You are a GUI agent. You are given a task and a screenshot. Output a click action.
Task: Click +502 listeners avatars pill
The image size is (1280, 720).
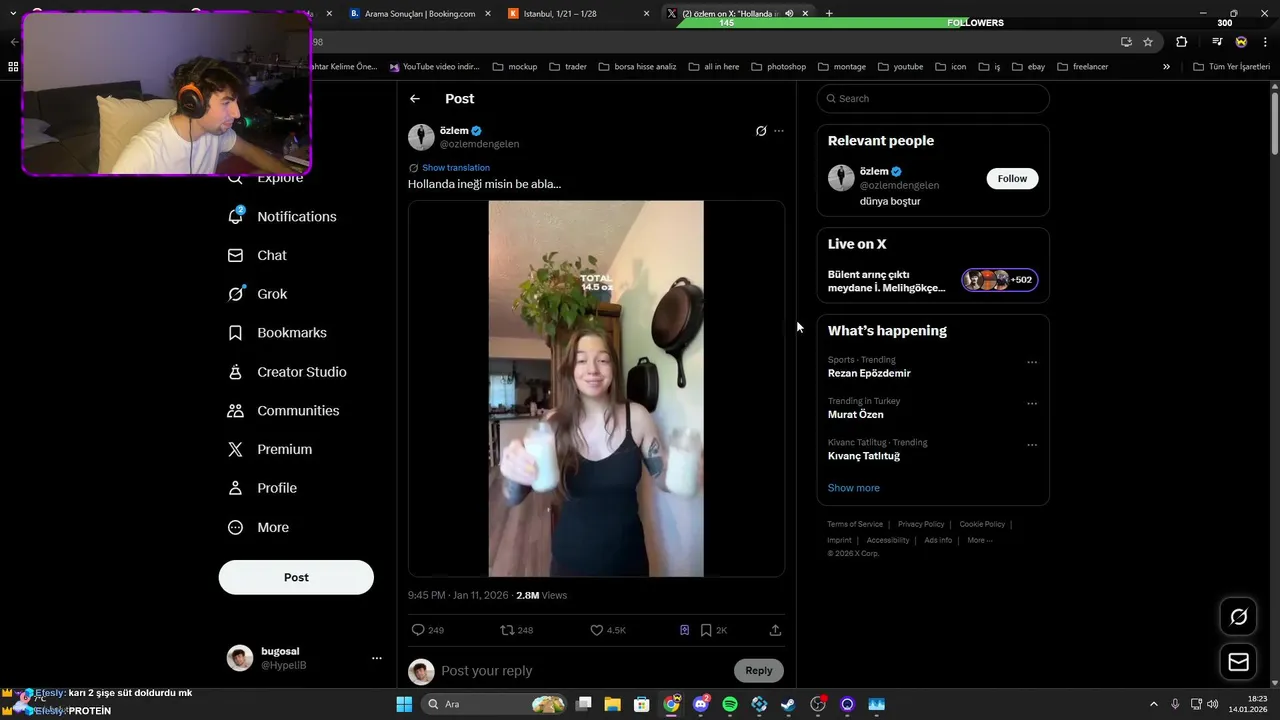tap(1000, 280)
